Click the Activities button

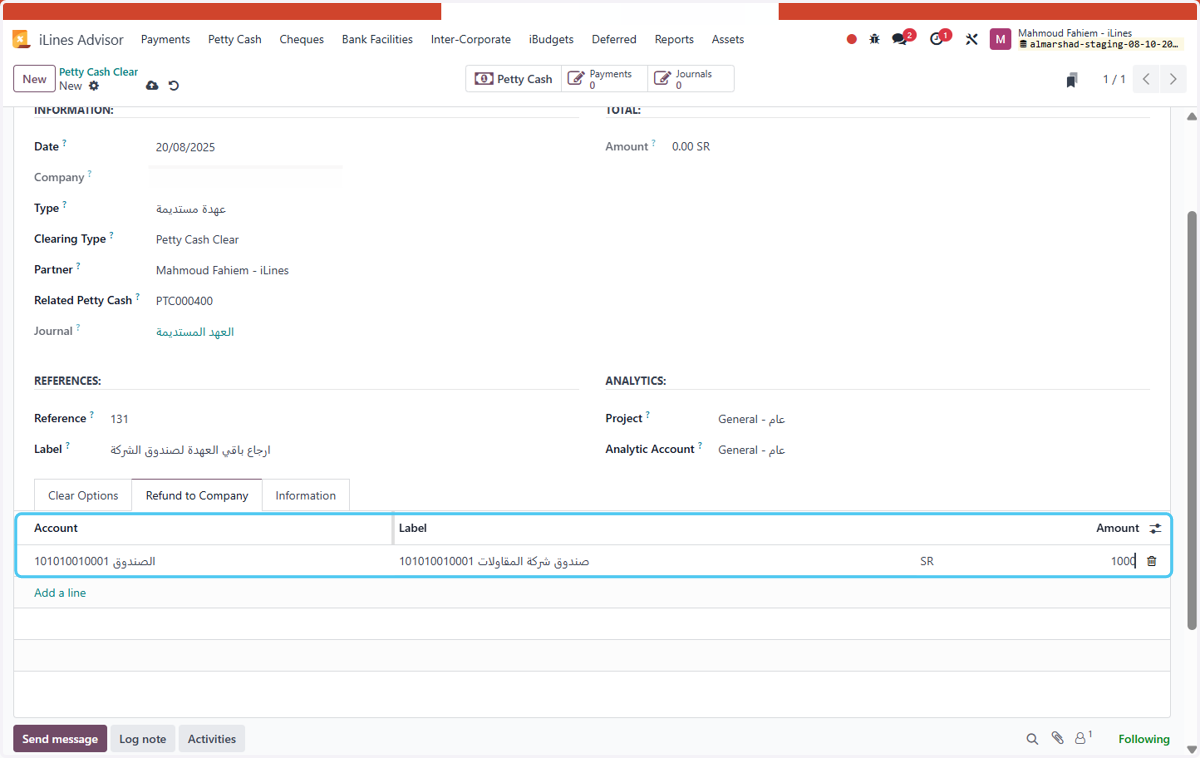point(212,739)
